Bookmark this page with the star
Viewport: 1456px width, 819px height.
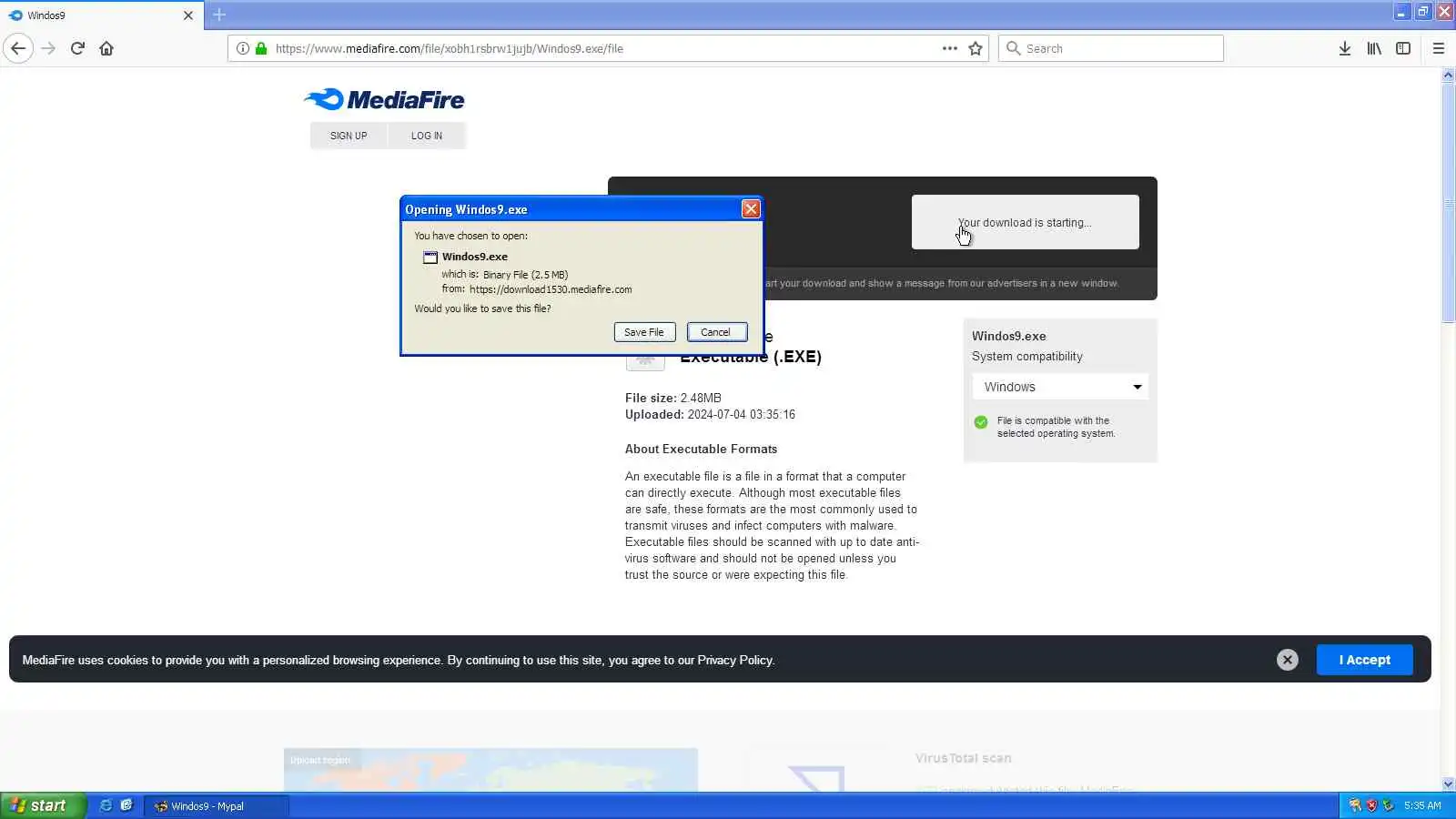(x=976, y=48)
